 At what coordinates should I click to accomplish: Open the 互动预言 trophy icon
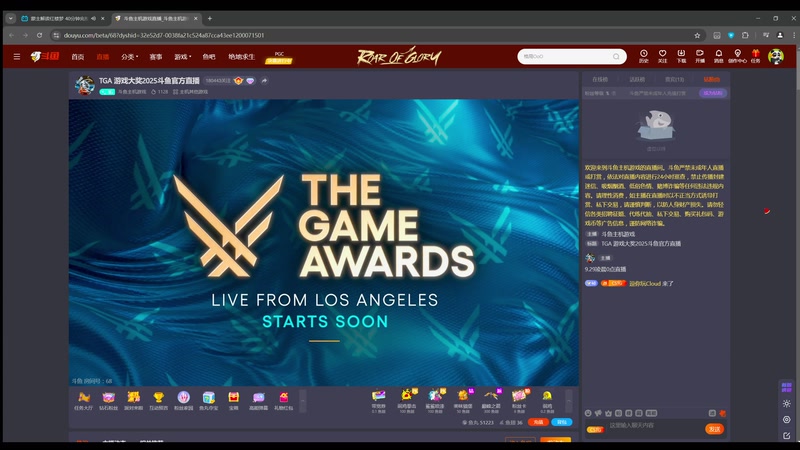click(158, 401)
